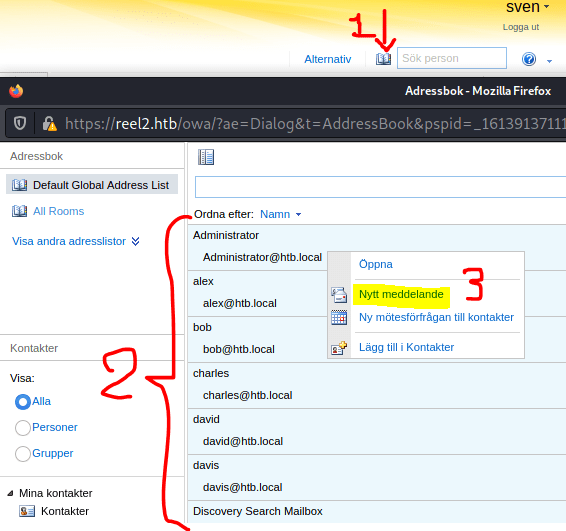Select the Discovery Search Mailbox entry

(258, 511)
